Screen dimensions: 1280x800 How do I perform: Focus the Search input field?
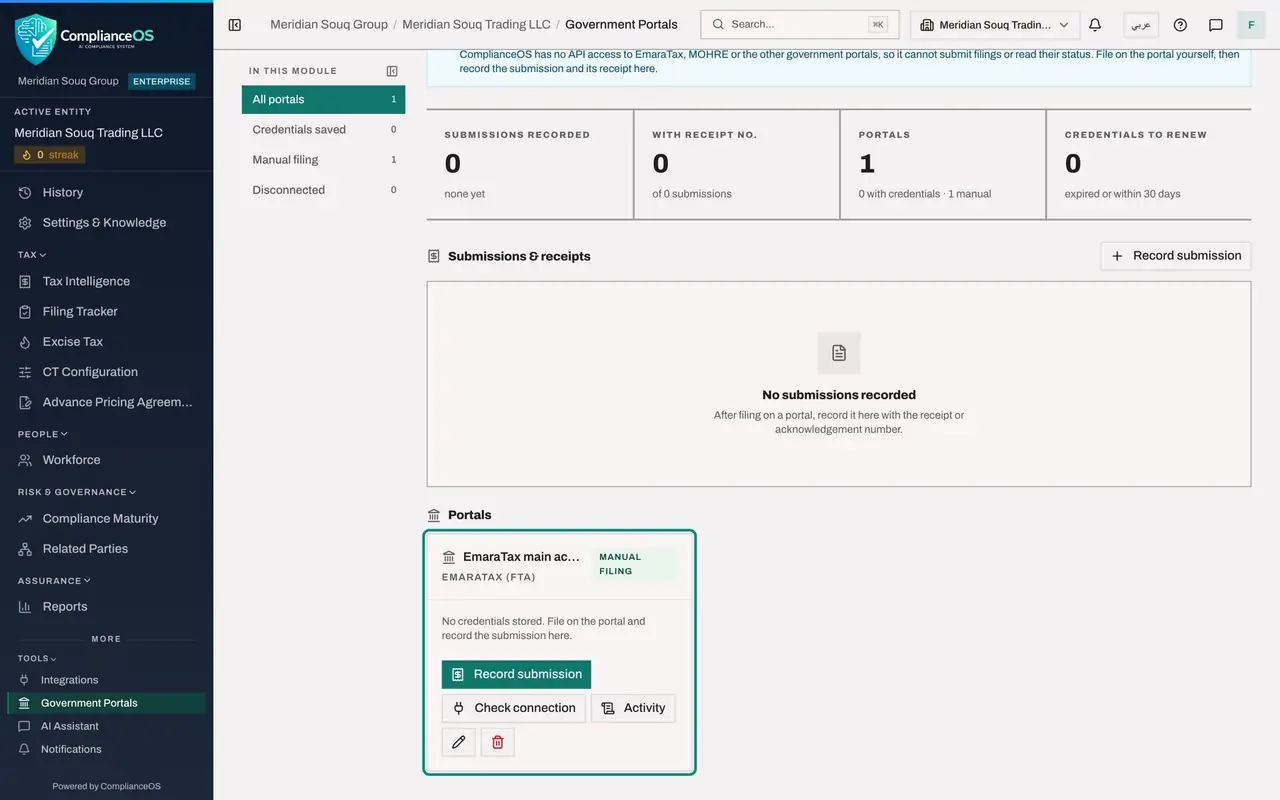coord(800,25)
